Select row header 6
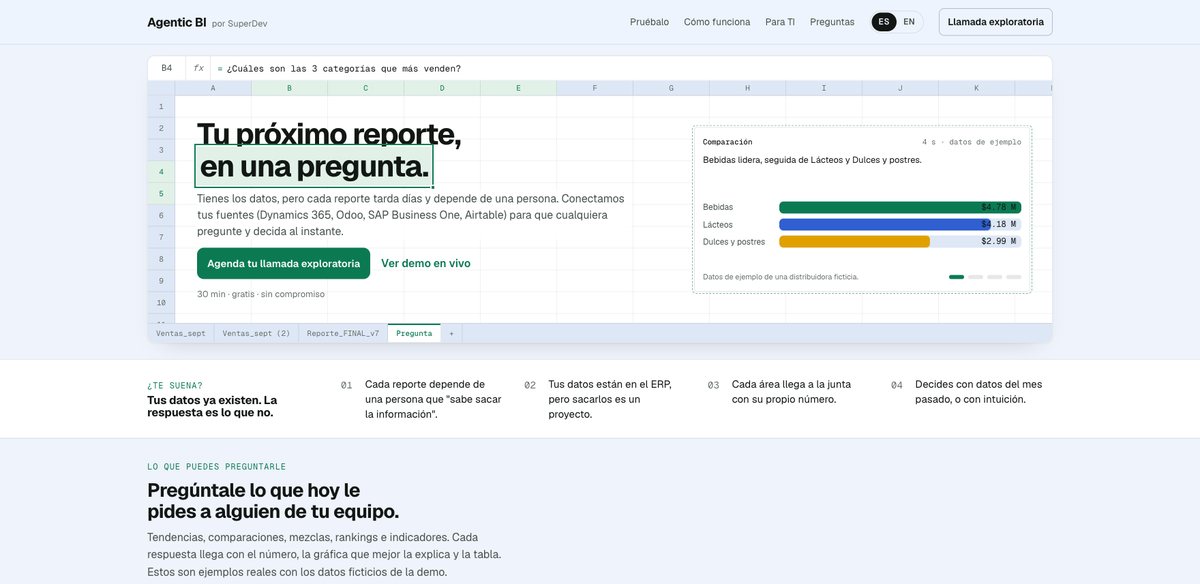The height and width of the screenshot is (584, 1200). (161, 215)
